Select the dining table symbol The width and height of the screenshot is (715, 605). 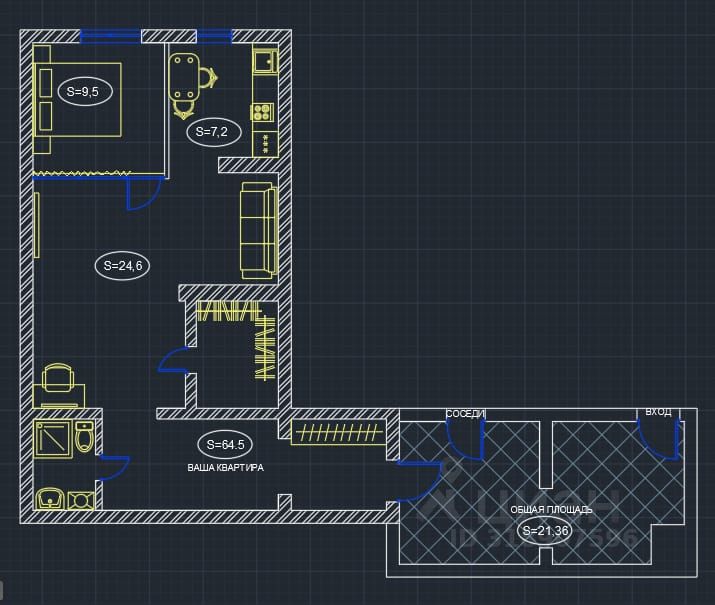pyautogui.click(x=184, y=77)
